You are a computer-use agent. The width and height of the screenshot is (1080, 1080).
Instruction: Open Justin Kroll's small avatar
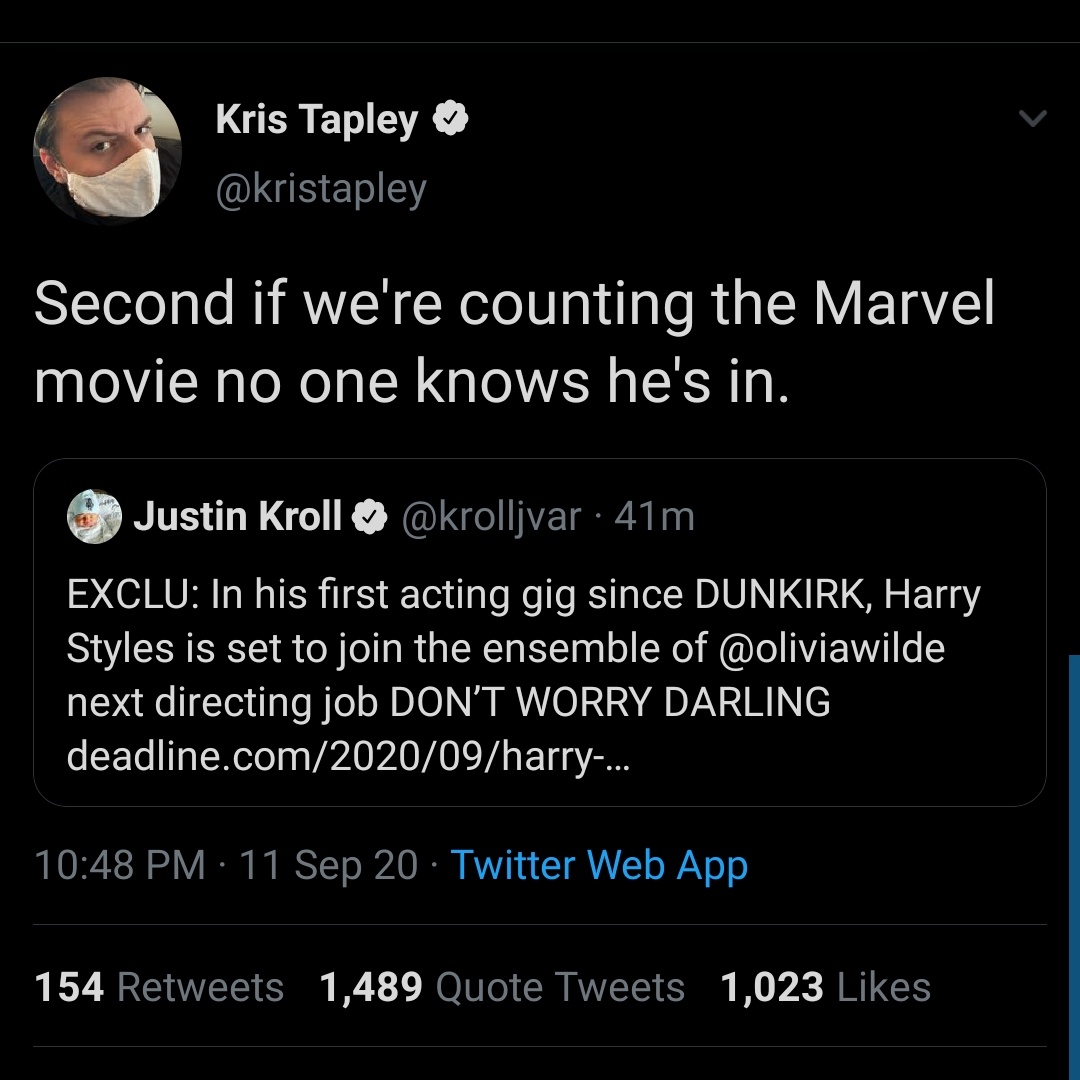click(93, 516)
